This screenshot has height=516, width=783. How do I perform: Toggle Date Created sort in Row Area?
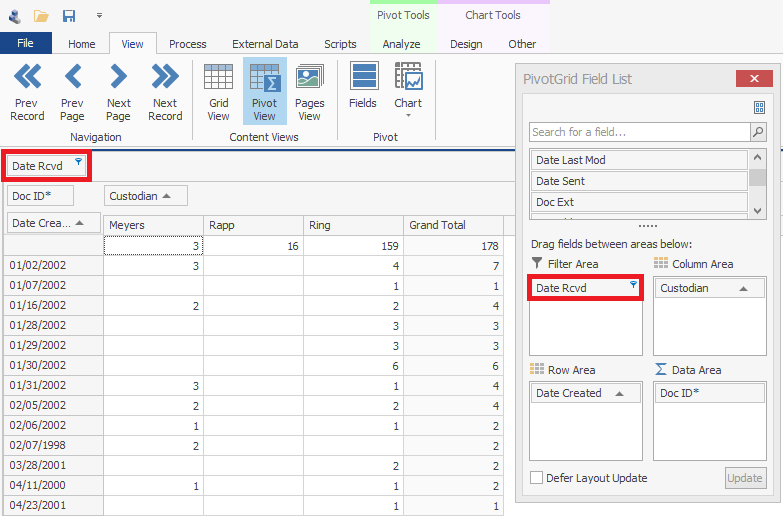620,393
